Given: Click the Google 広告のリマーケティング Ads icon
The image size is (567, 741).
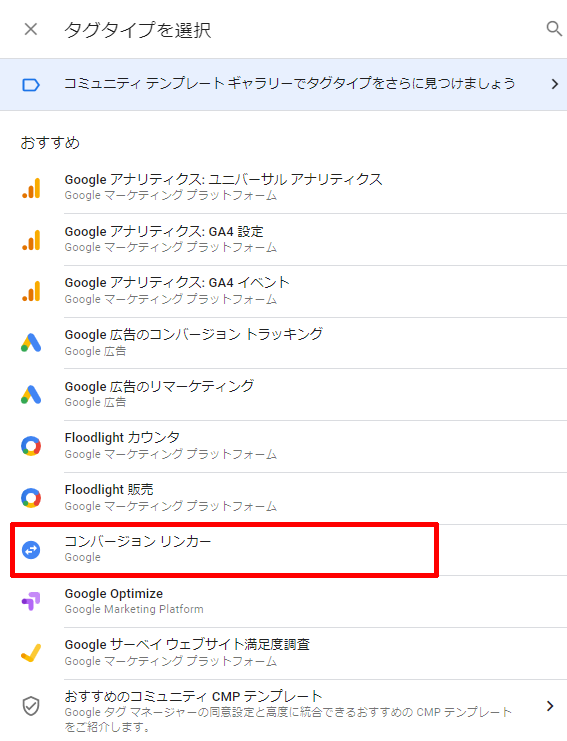Looking at the screenshot, I should [x=31, y=394].
